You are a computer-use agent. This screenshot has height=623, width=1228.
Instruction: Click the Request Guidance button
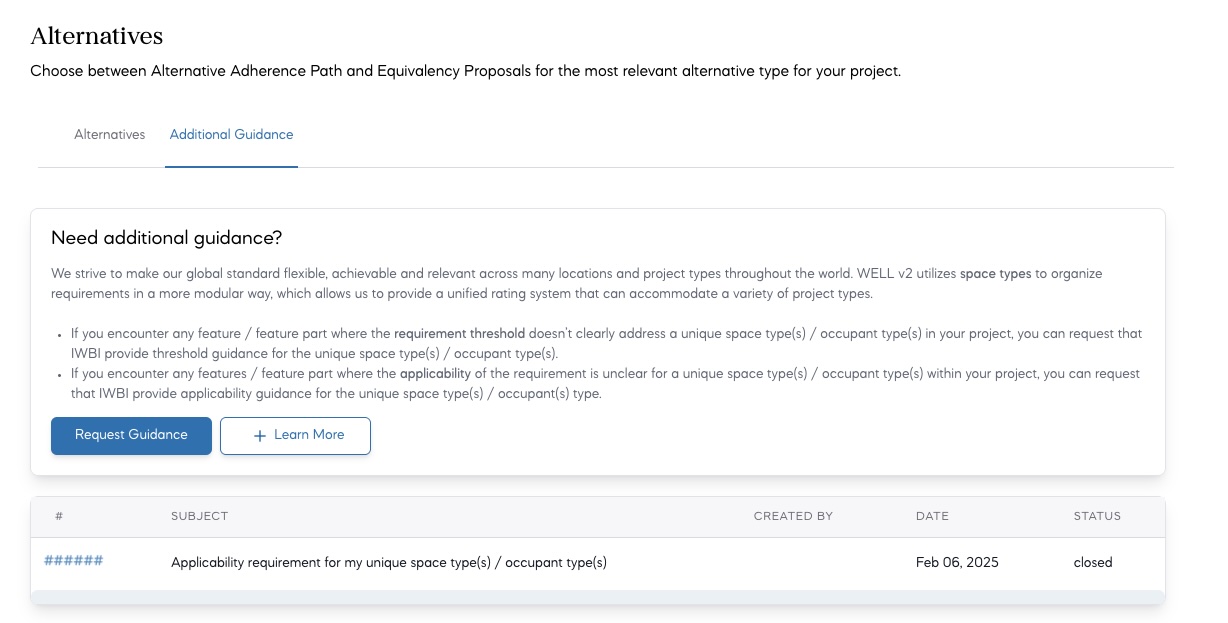(131, 435)
